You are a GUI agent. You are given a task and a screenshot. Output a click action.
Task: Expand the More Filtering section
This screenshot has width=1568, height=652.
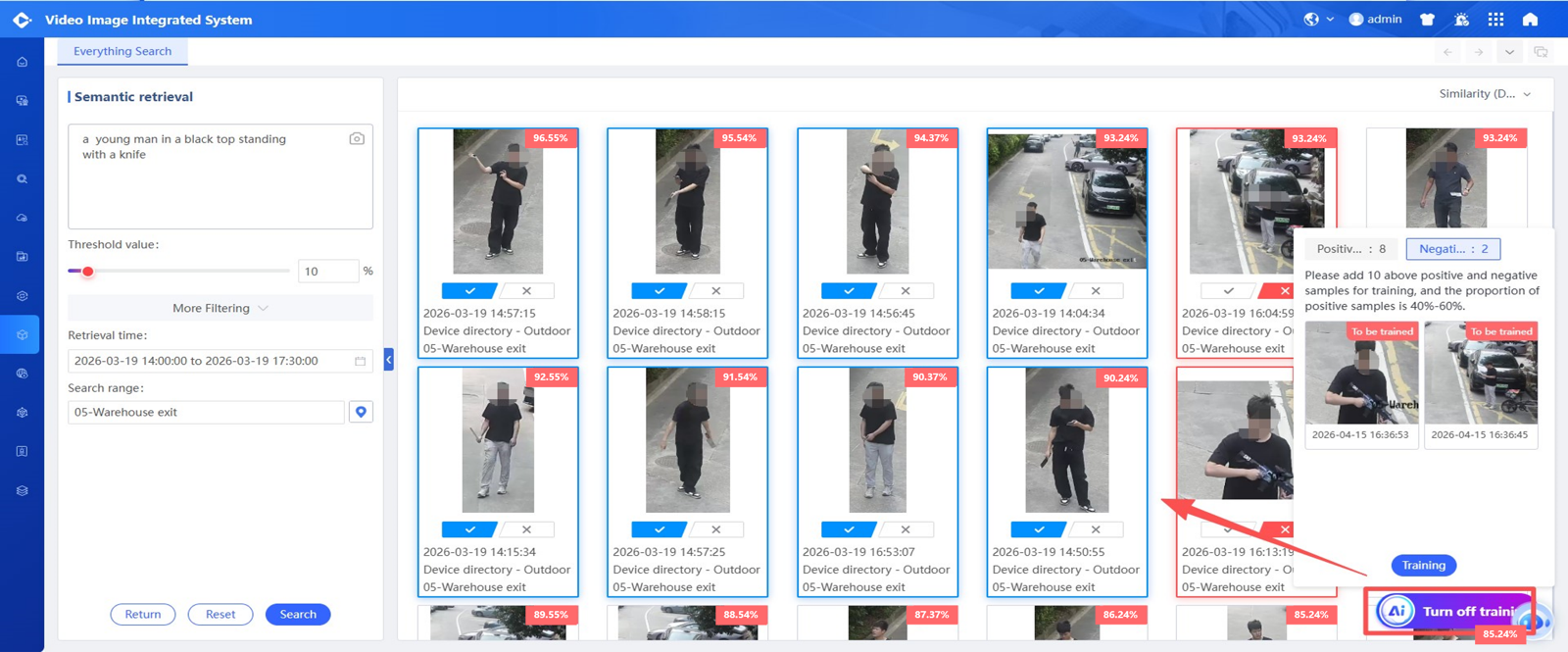(x=220, y=308)
